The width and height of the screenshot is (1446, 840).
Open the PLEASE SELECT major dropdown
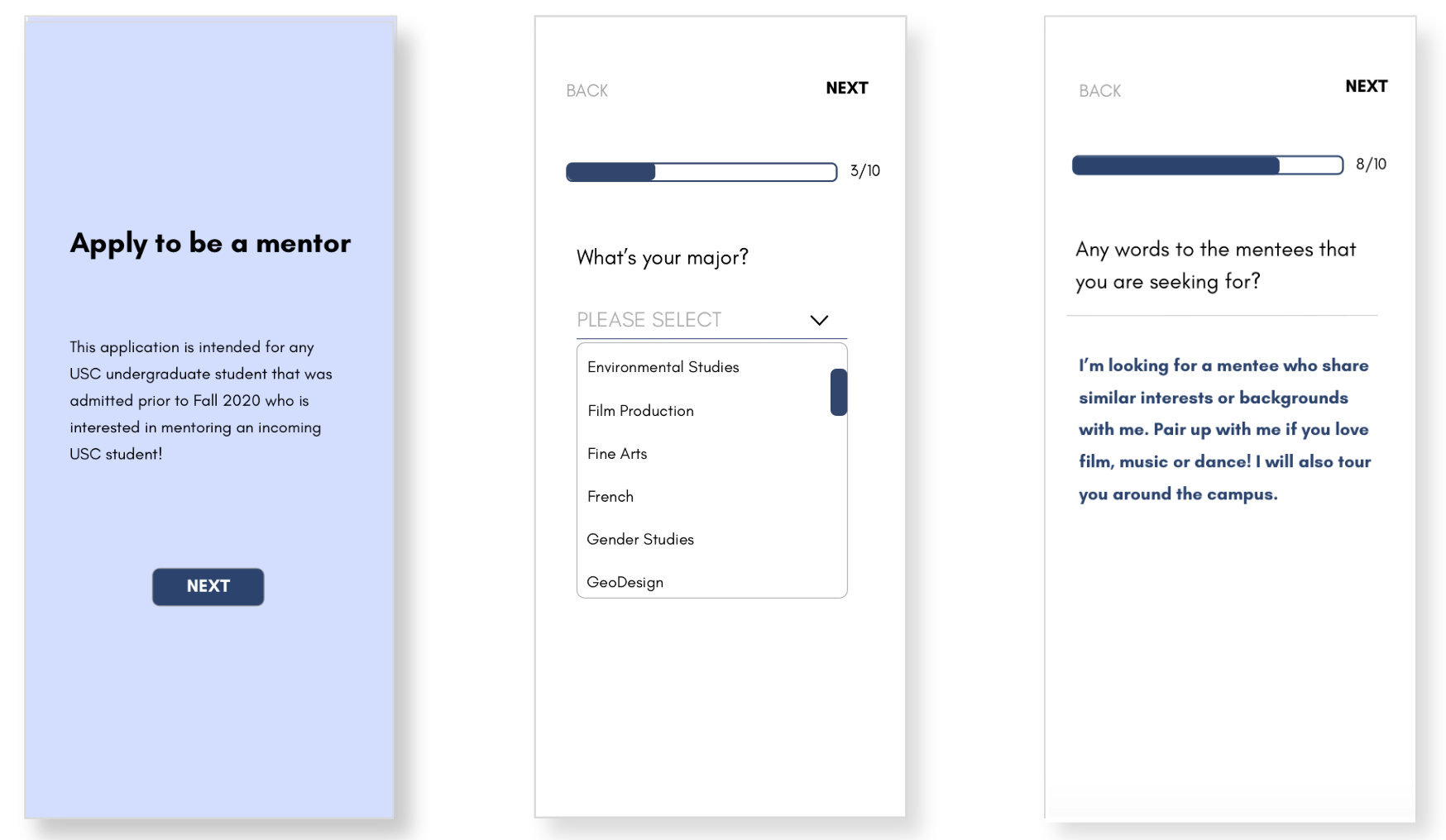(711, 320)
